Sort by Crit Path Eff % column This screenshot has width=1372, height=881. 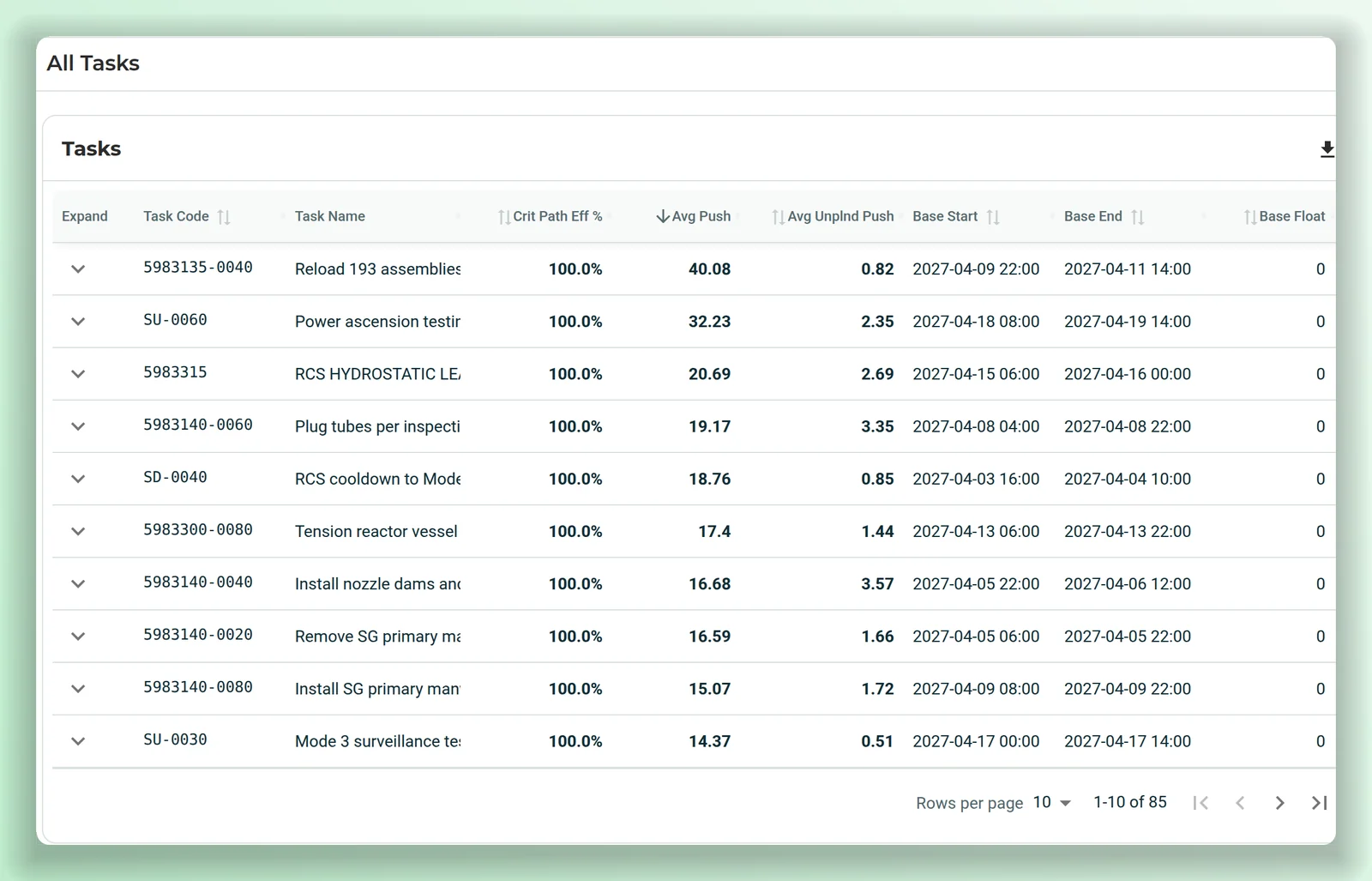click(x=504, y=217)
